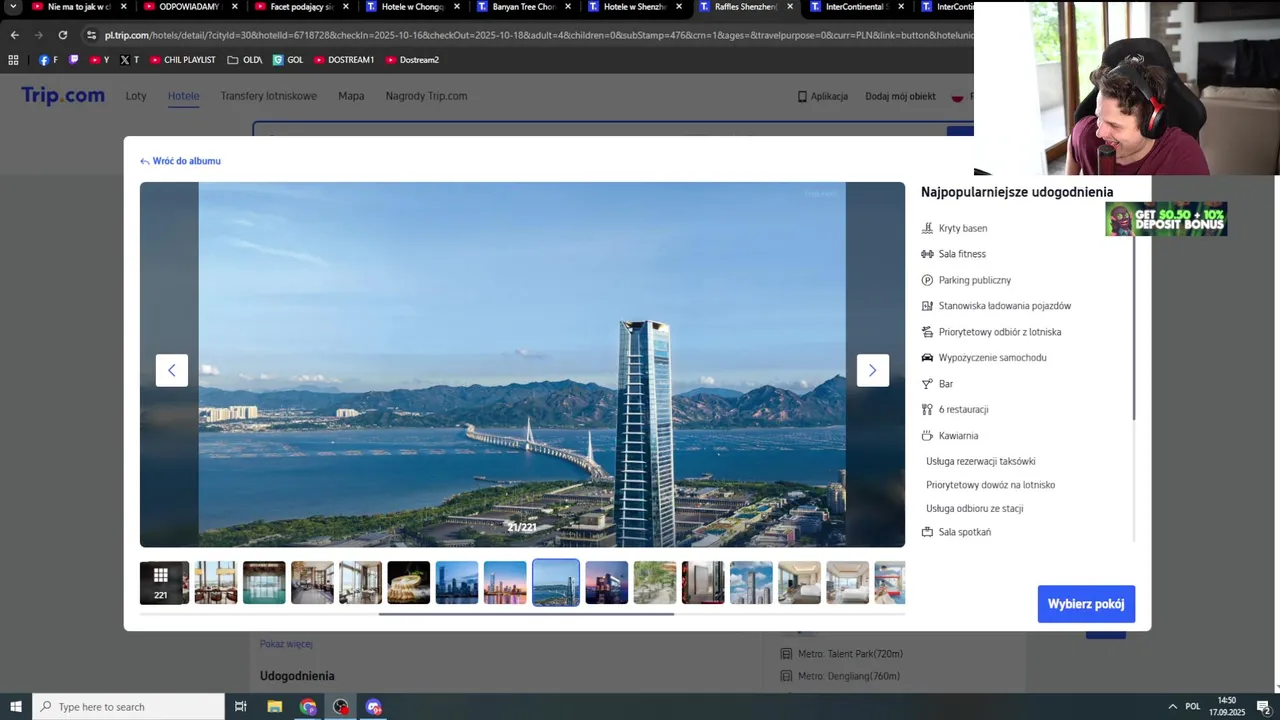Open the Chrome apps grid bookmark icon
The height and width of the screenshot is (720, 1280).
(13, 60)
